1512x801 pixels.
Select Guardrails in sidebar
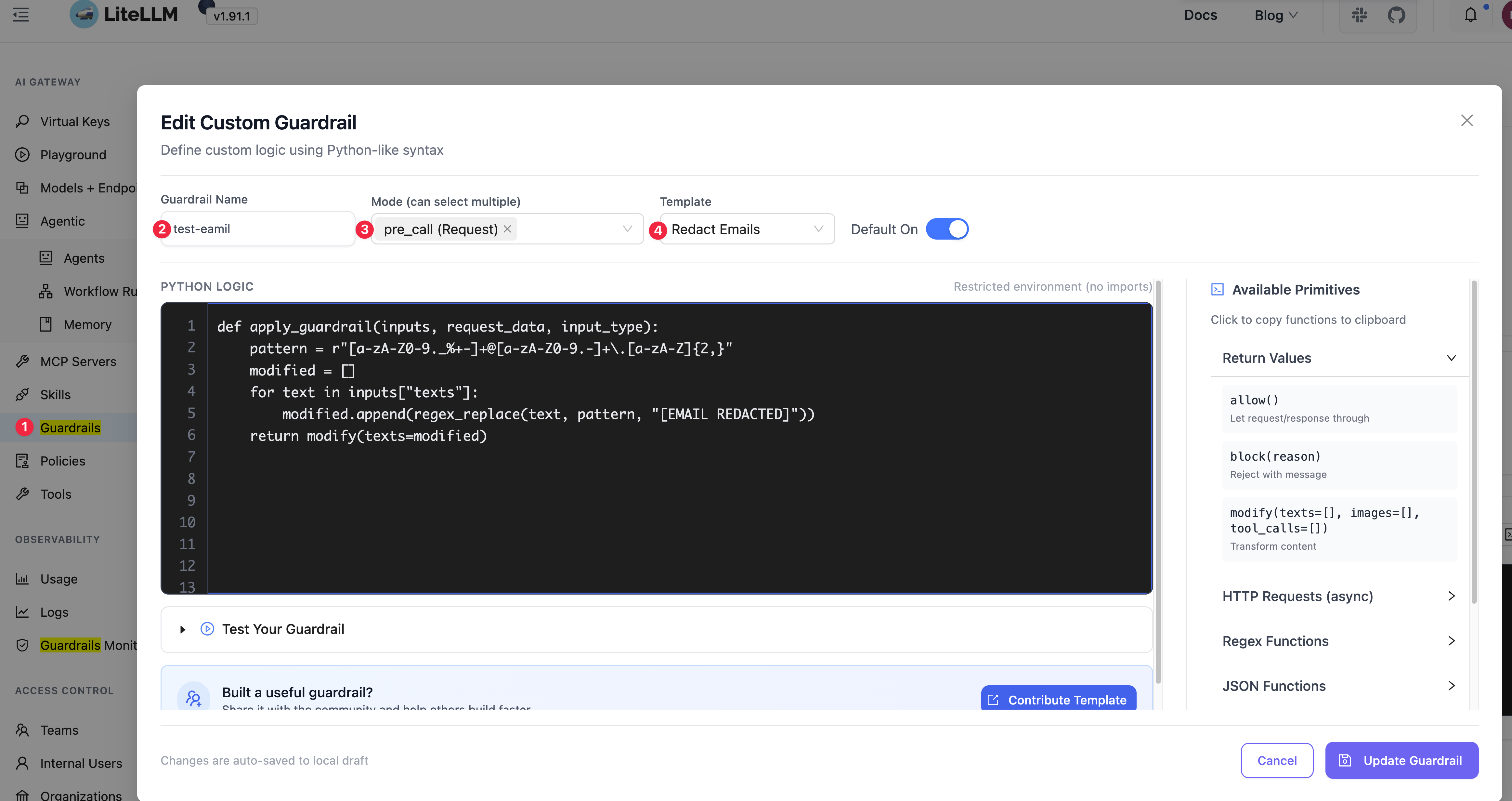pos(71,427)
